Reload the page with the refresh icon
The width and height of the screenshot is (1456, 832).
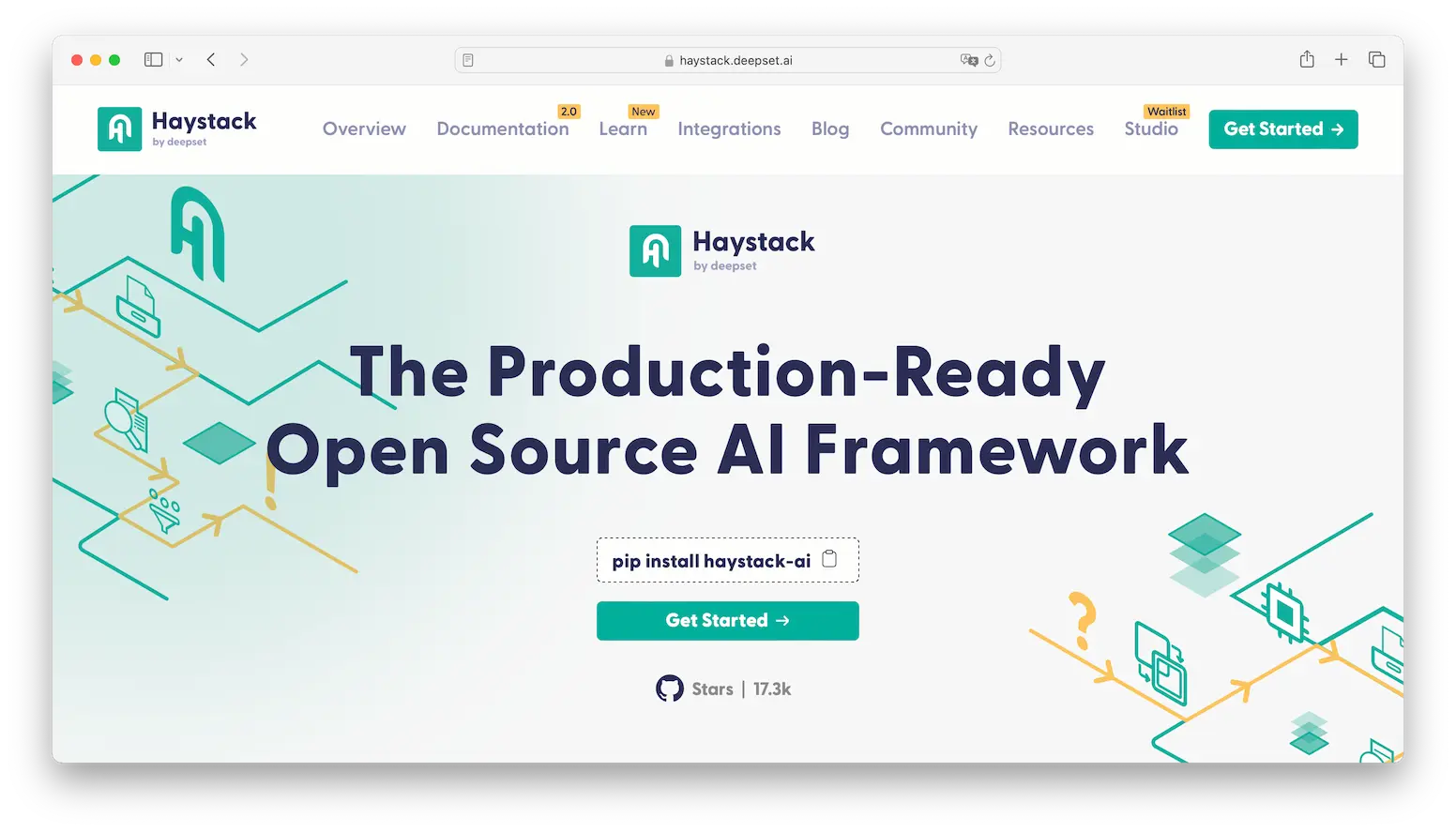click(x=990, y=60)
